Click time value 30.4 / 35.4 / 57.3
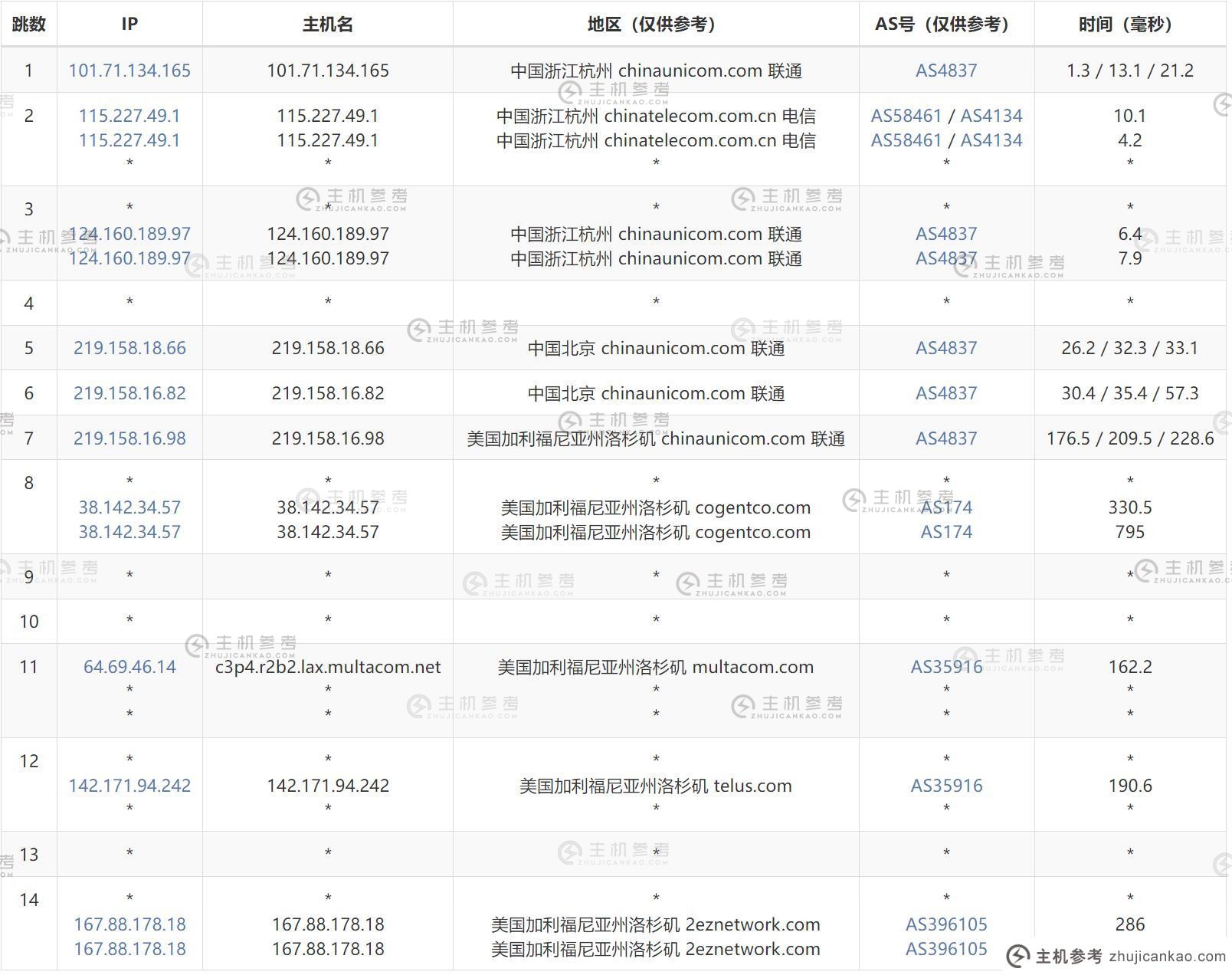This screenshot has width=1232, height=975. coord(1130,393)
